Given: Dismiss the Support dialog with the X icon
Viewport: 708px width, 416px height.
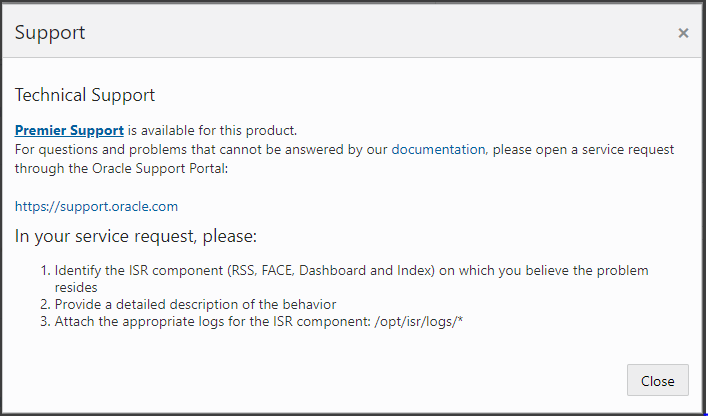Looking at the screenshot, I should (x=683, y=33).
